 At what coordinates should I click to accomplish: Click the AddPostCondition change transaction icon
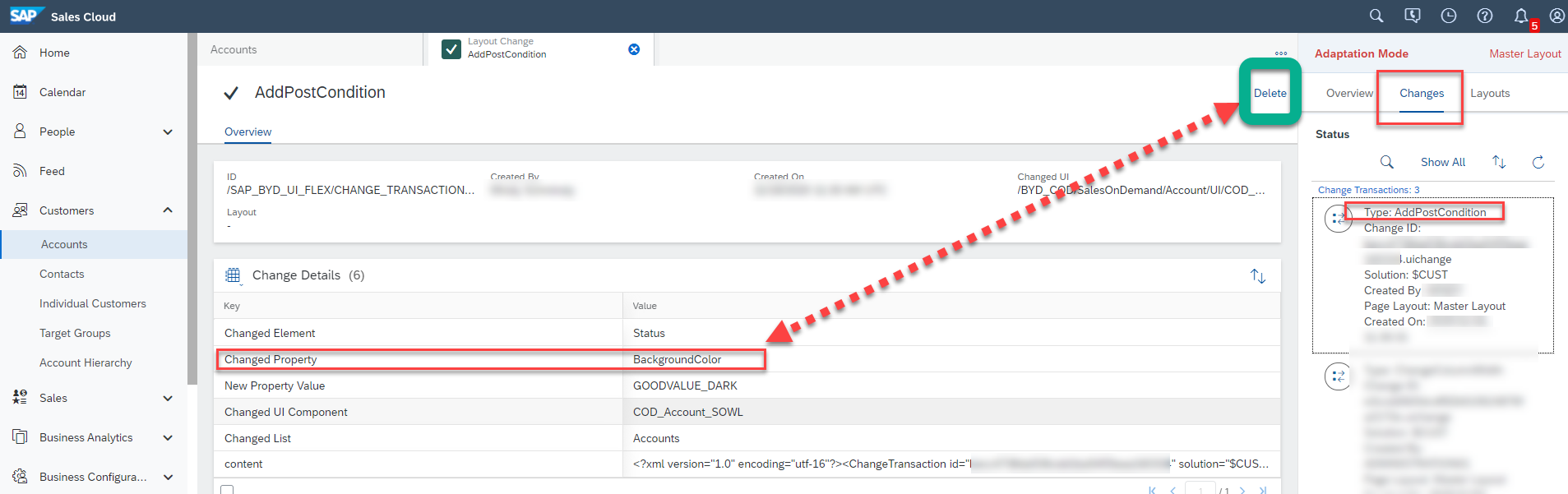(1339, 219)
